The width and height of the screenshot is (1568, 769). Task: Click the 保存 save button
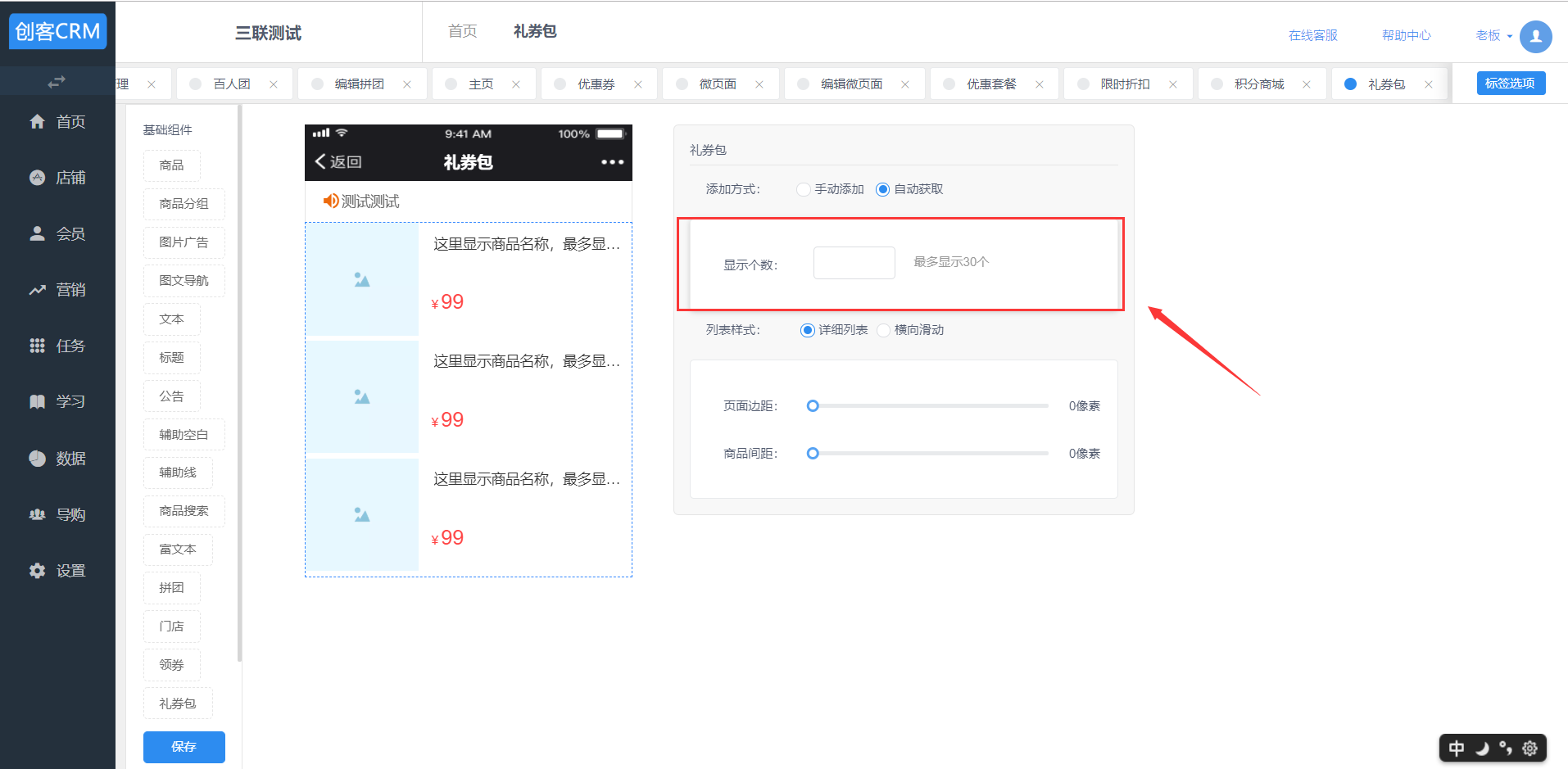coord(184,747)
